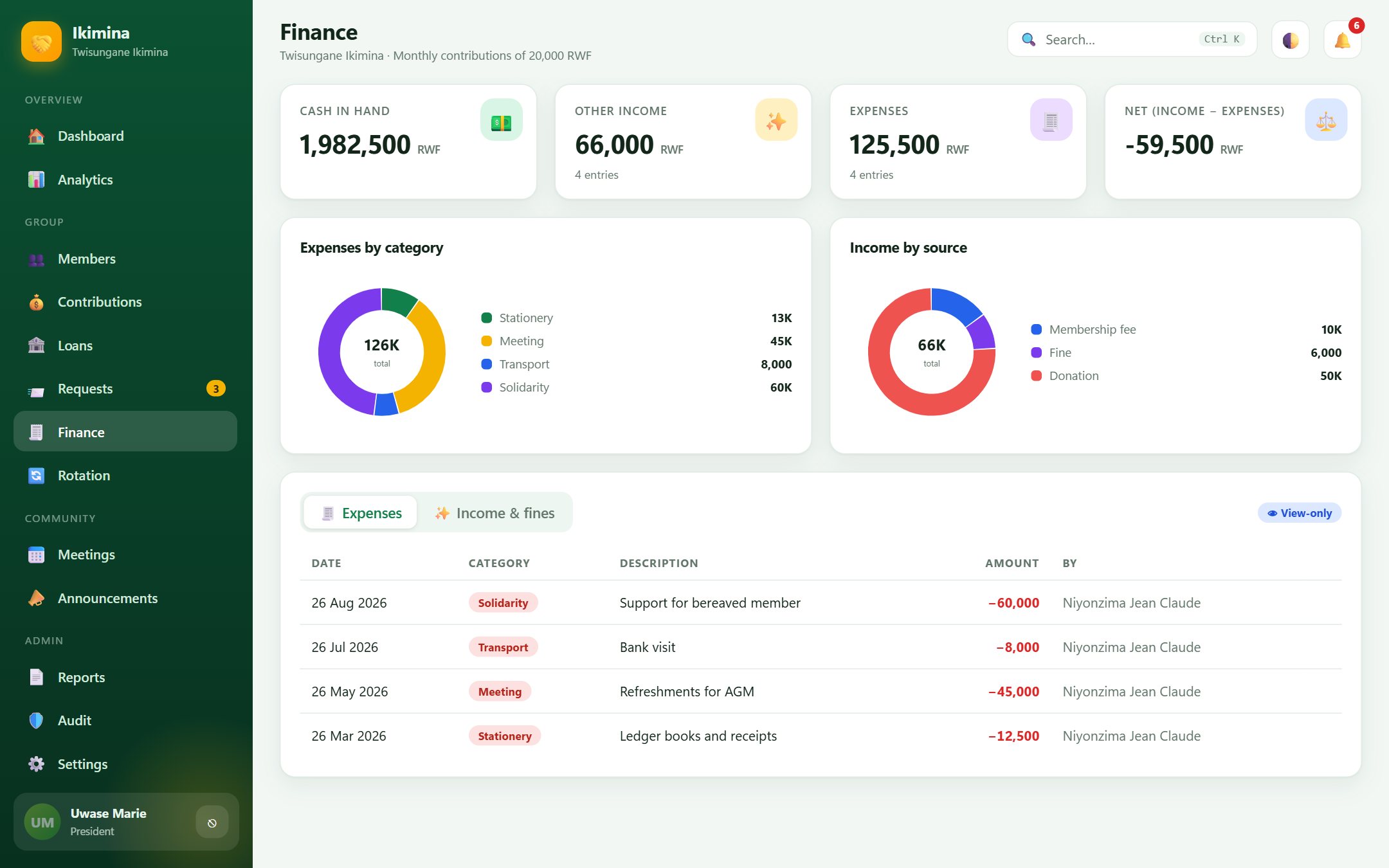Click the Stationery category tag in table
Screen dimensions: 1389x868
pos(505,736)
